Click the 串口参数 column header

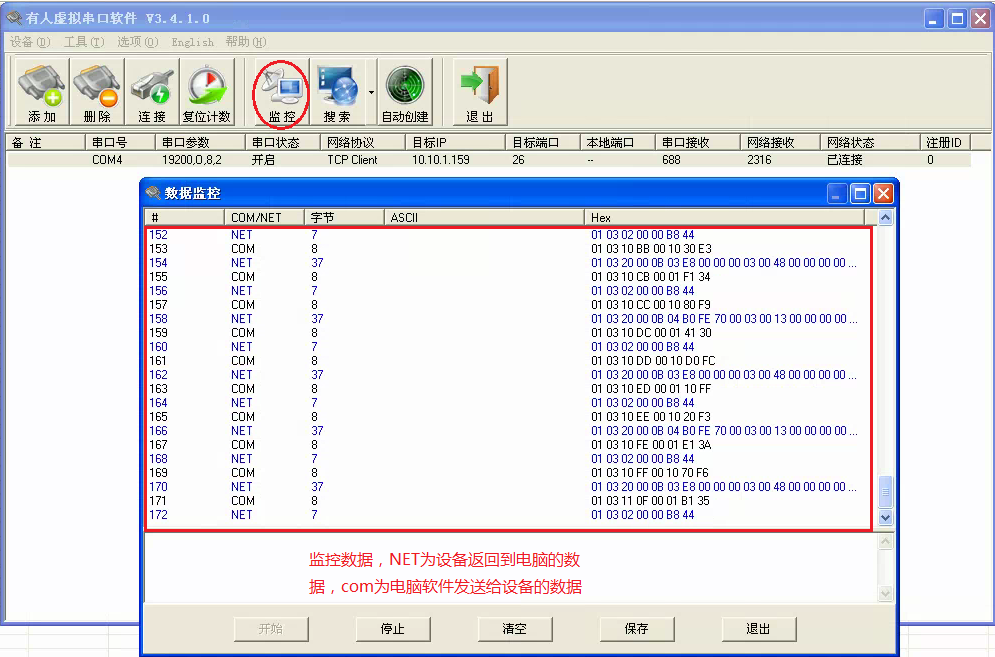[x=200, y=142]
